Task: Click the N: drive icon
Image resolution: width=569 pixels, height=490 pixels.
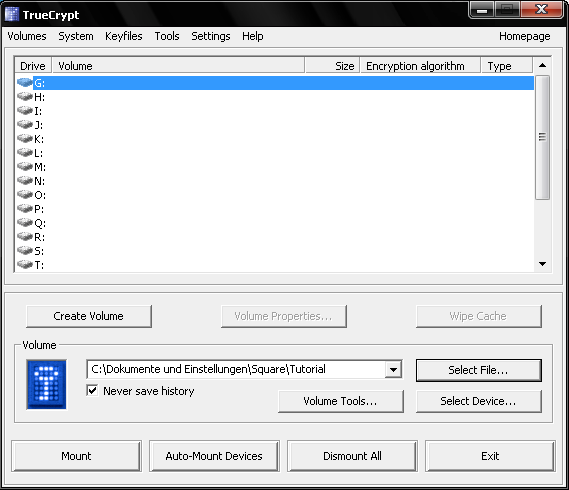Action: [25, 180]
